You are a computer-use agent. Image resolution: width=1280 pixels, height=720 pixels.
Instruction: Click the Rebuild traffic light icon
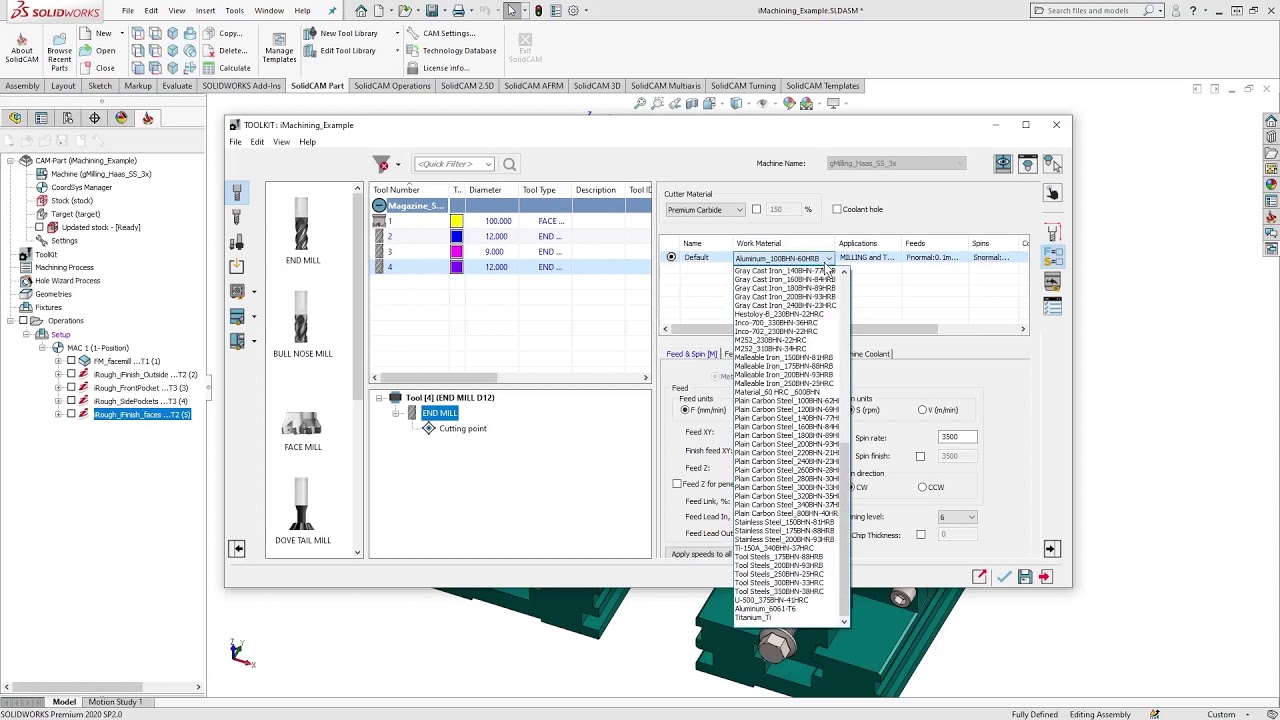539,11
